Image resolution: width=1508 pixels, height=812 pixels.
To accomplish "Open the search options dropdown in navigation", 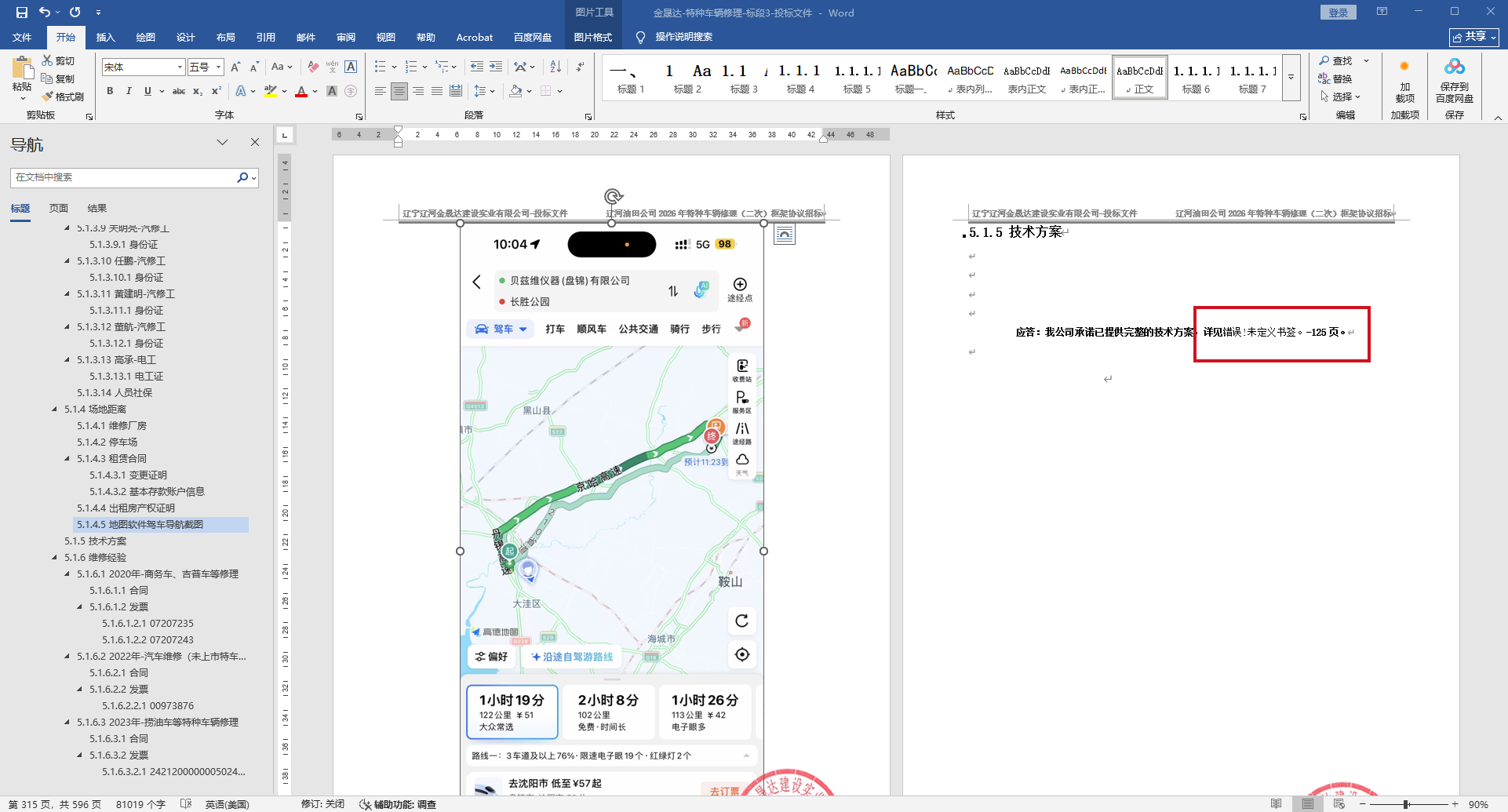I will click(x=253, y=178).
